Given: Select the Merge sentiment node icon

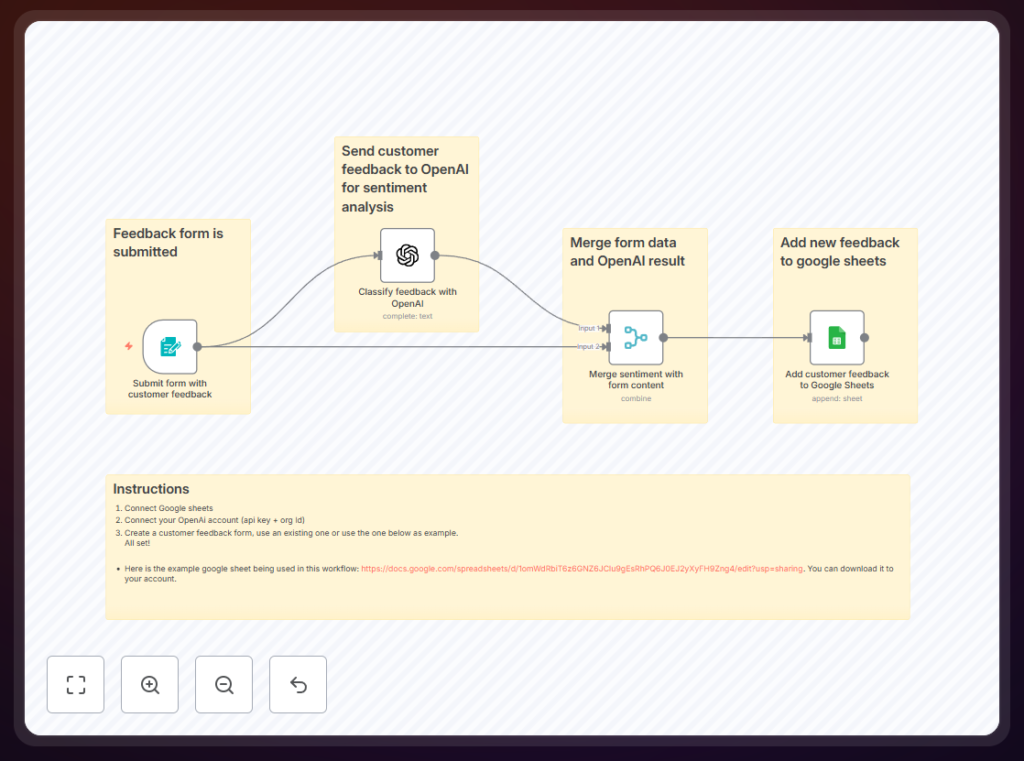Looking at the screenshot, I should point(635,337).
